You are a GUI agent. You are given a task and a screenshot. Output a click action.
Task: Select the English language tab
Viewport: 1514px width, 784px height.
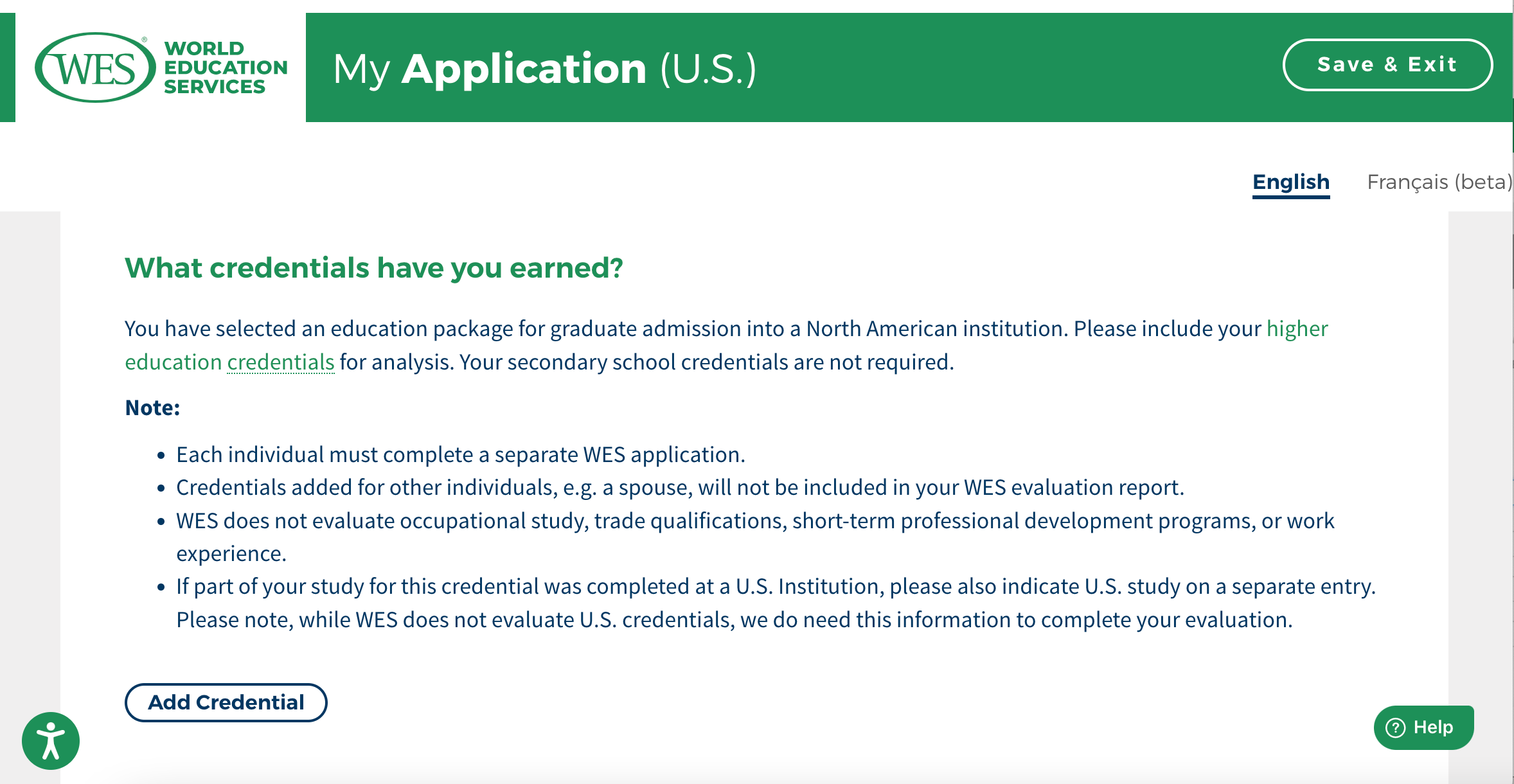pos(1290,182)
